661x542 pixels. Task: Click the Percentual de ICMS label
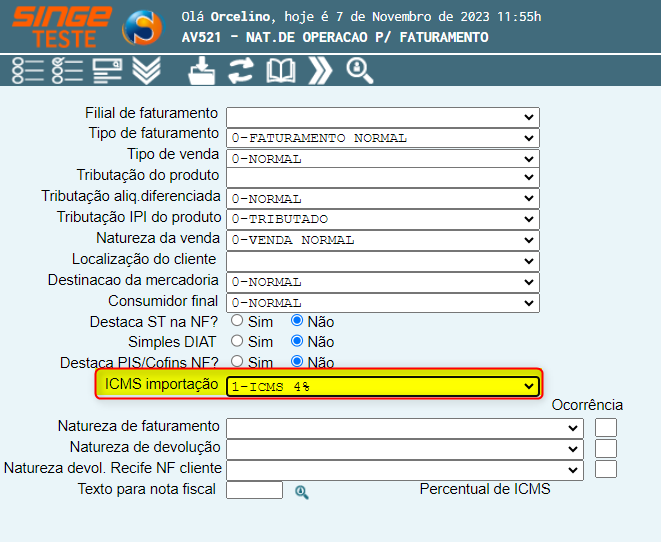(x=485, y=489)
